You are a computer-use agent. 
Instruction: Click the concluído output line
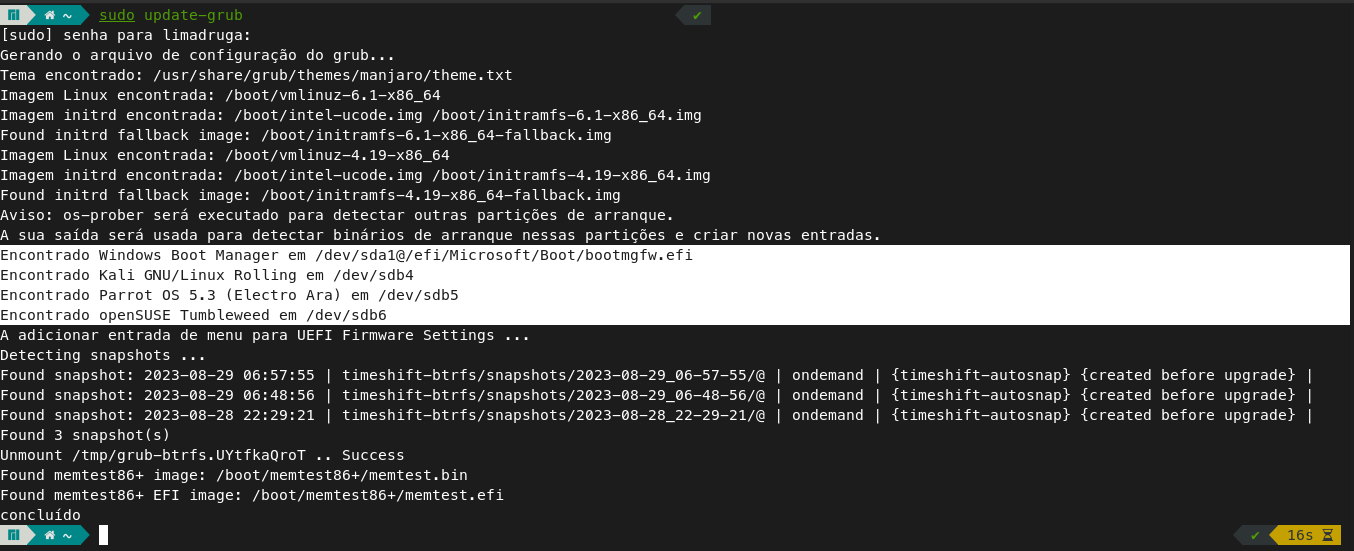click(40, 515)
